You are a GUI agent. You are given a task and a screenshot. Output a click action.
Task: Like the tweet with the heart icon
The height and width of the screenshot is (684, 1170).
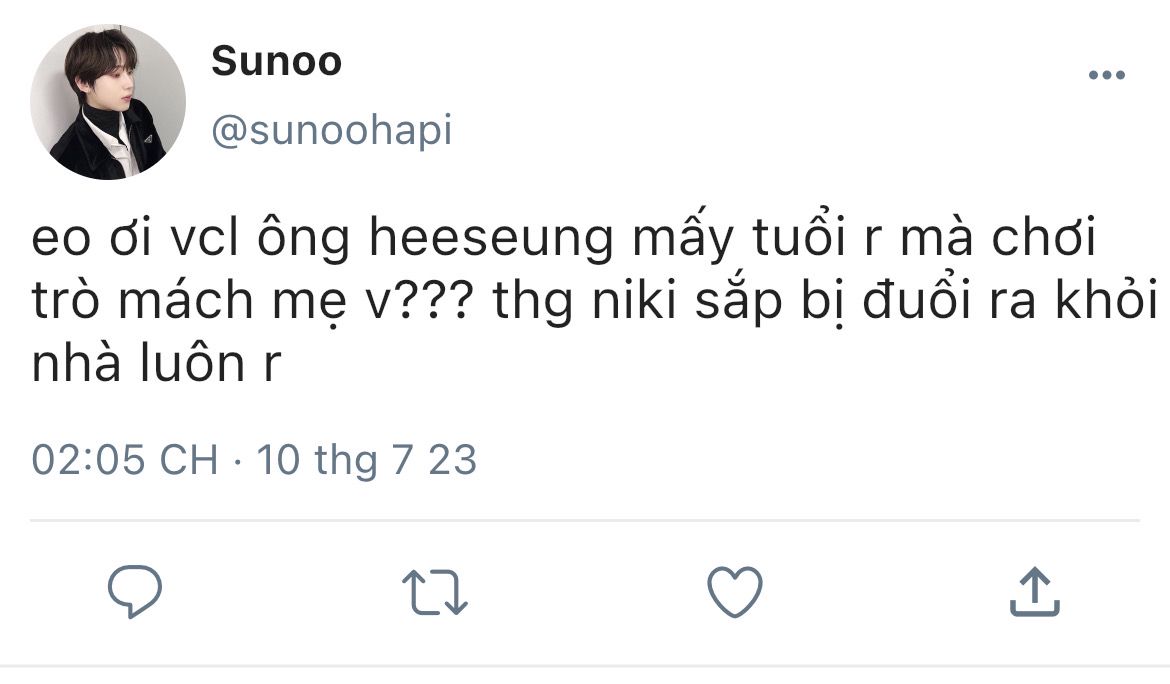(x=735, y=592)
